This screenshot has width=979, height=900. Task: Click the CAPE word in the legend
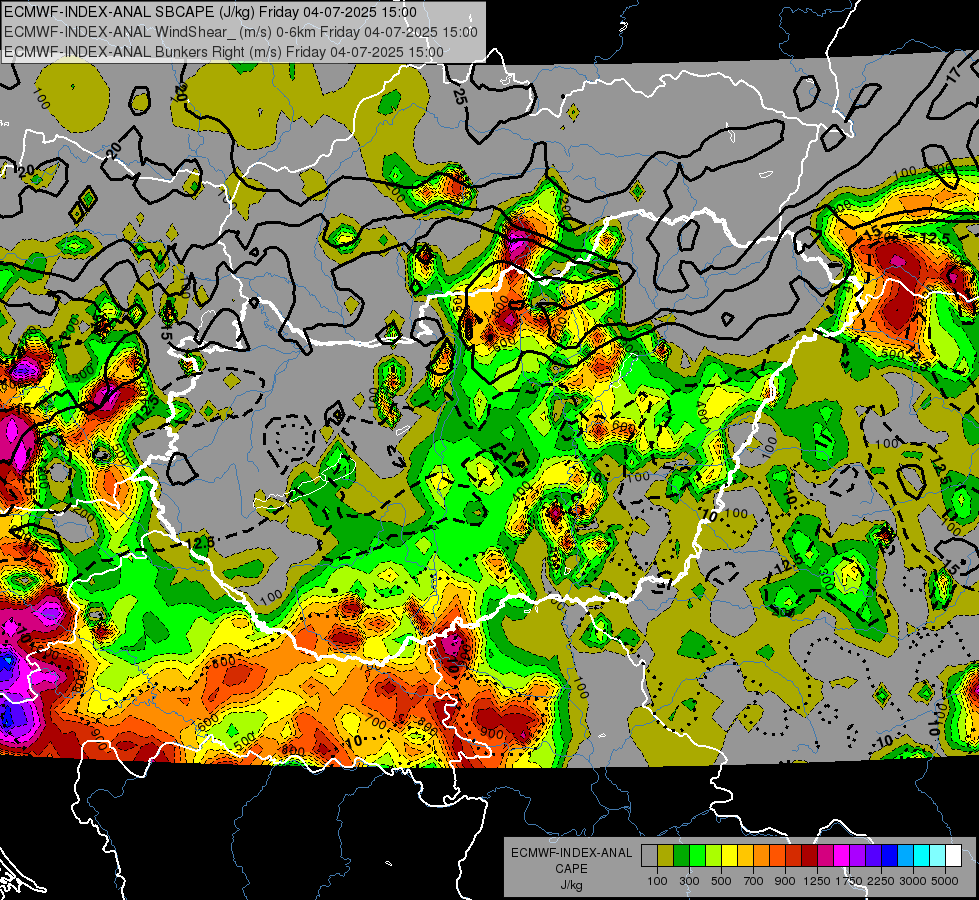click(x=571, y=869)
